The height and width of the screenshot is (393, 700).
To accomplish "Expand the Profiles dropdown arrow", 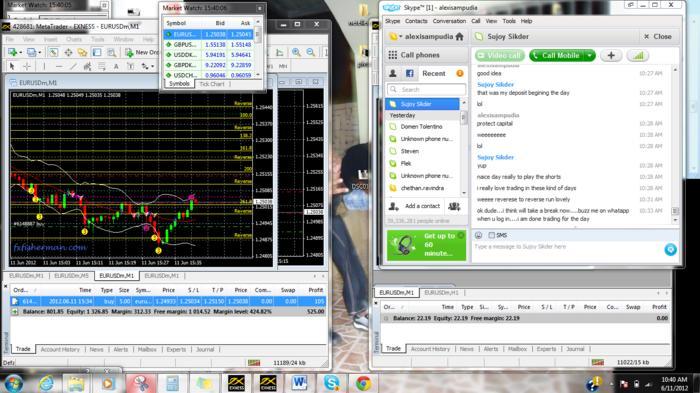I will [x=40, y=53].
